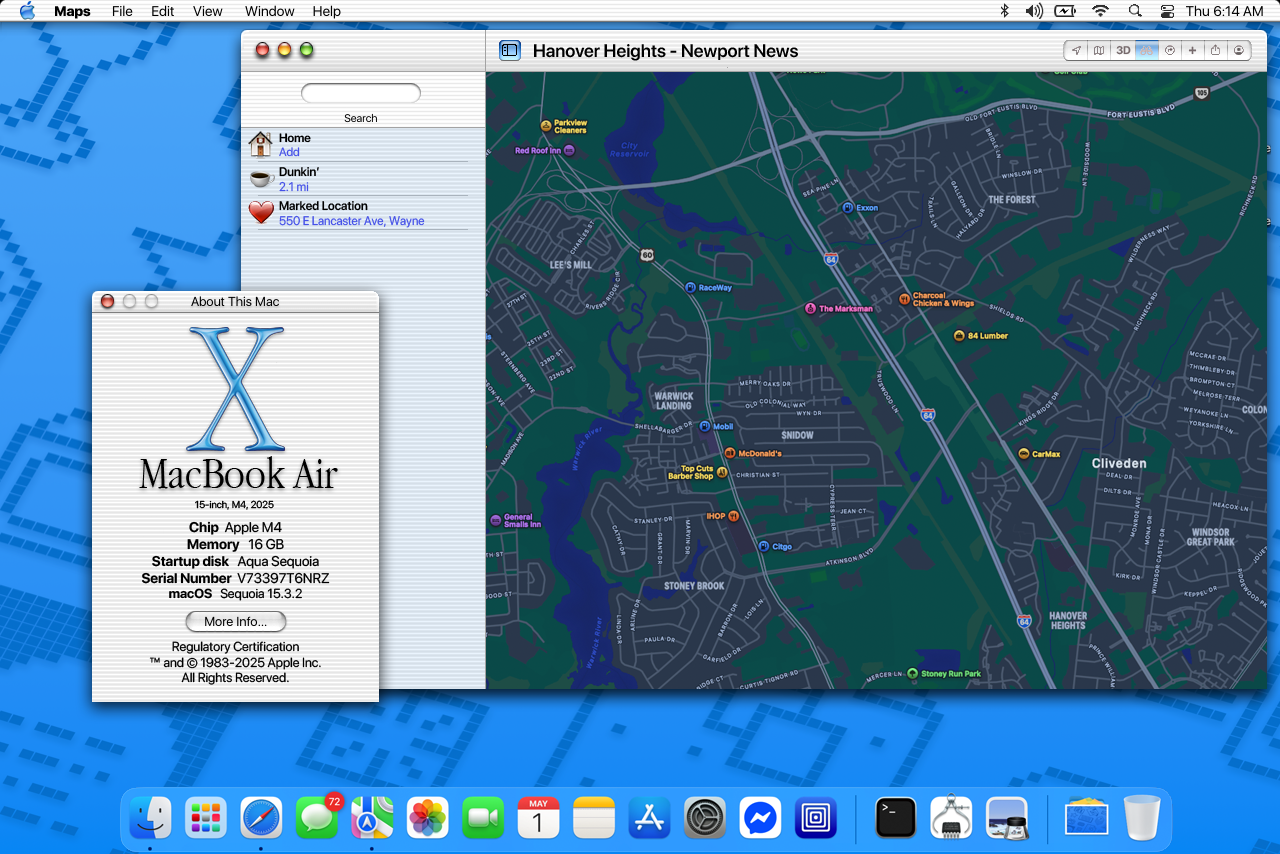Viewport: 1280px width, 854px height.
Task: Open the File menu
Action: pyautogui.click(x=122, y=11)
